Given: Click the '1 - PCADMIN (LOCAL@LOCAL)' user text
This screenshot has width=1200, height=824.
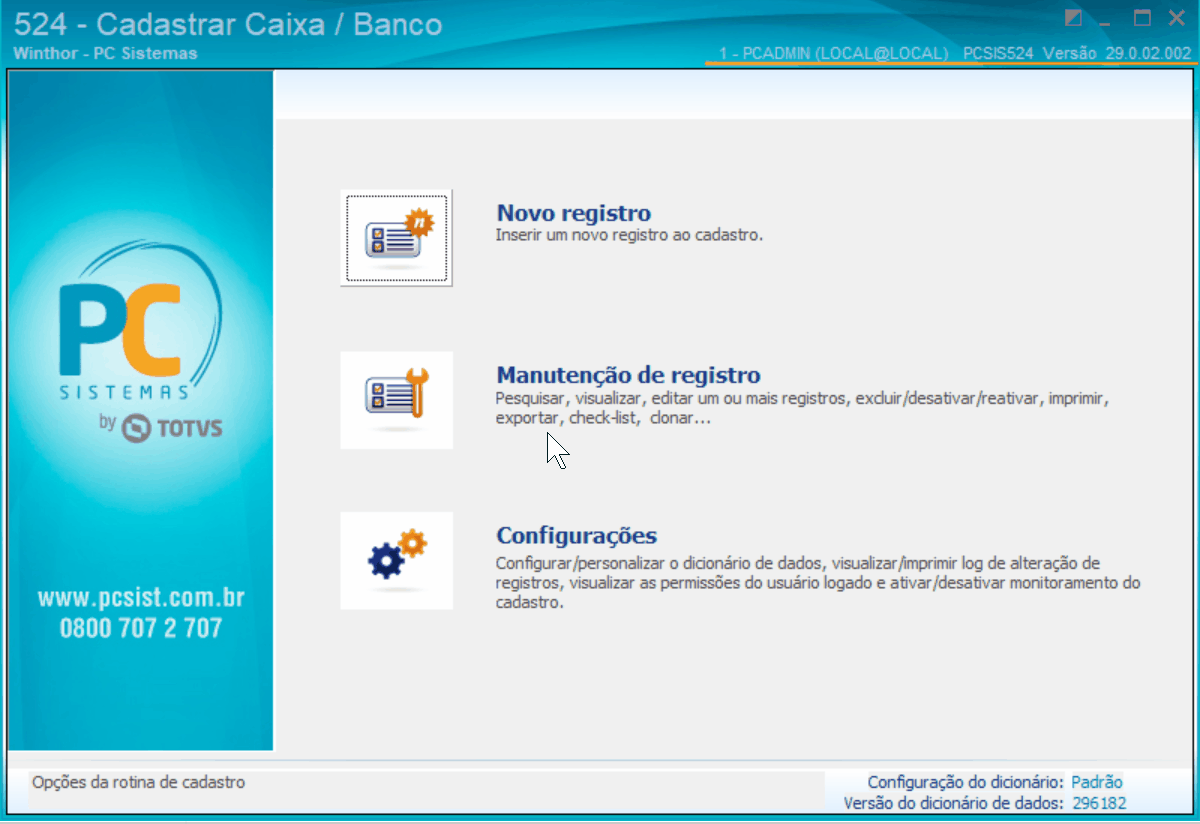Looking at the screenshot, I should coord(834,53).
